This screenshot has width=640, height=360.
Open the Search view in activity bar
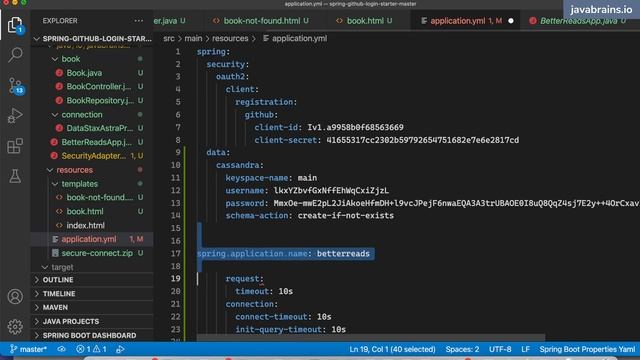[15, 55]
